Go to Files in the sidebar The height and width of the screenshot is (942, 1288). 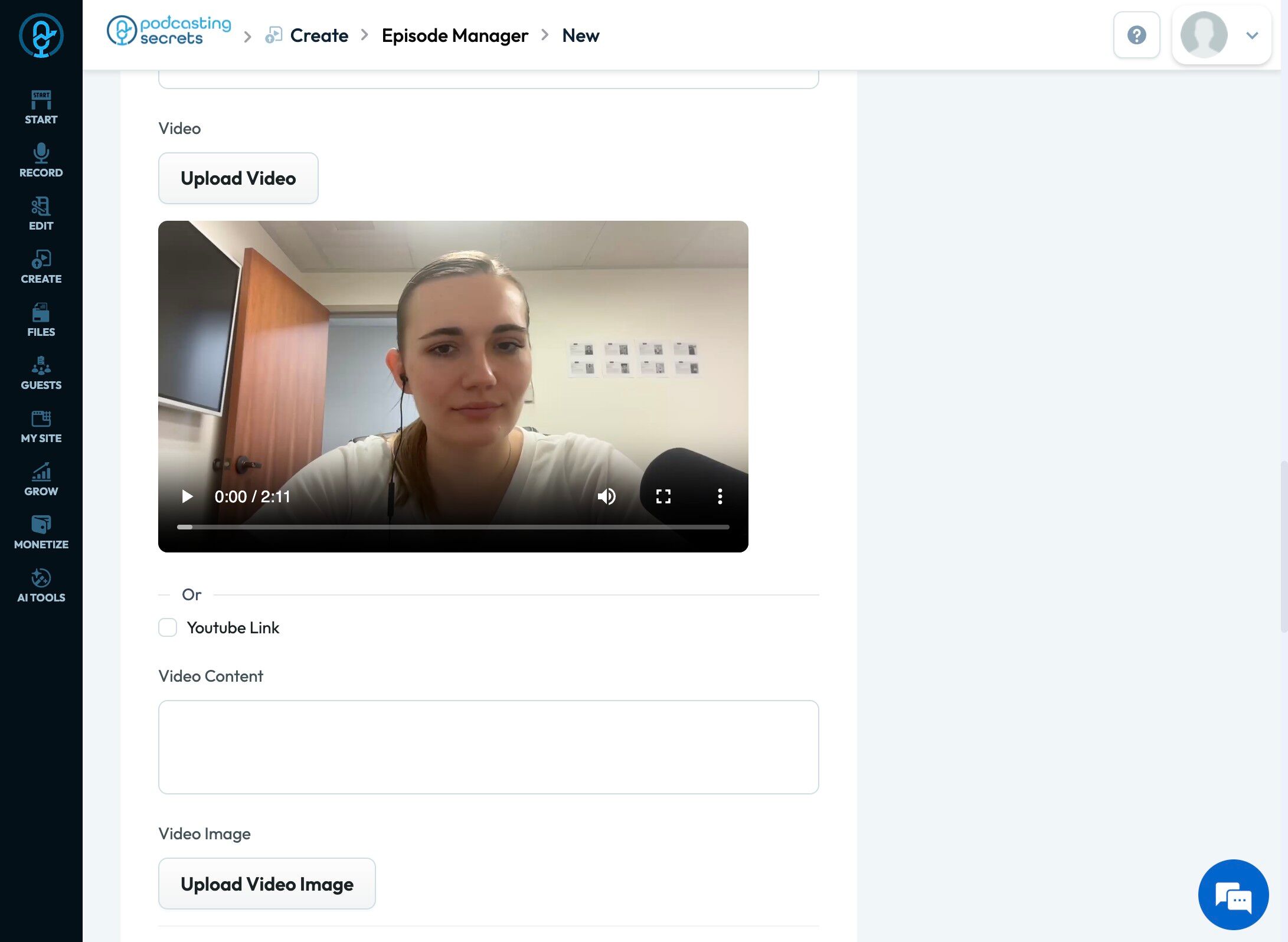(x=41, y=320)
